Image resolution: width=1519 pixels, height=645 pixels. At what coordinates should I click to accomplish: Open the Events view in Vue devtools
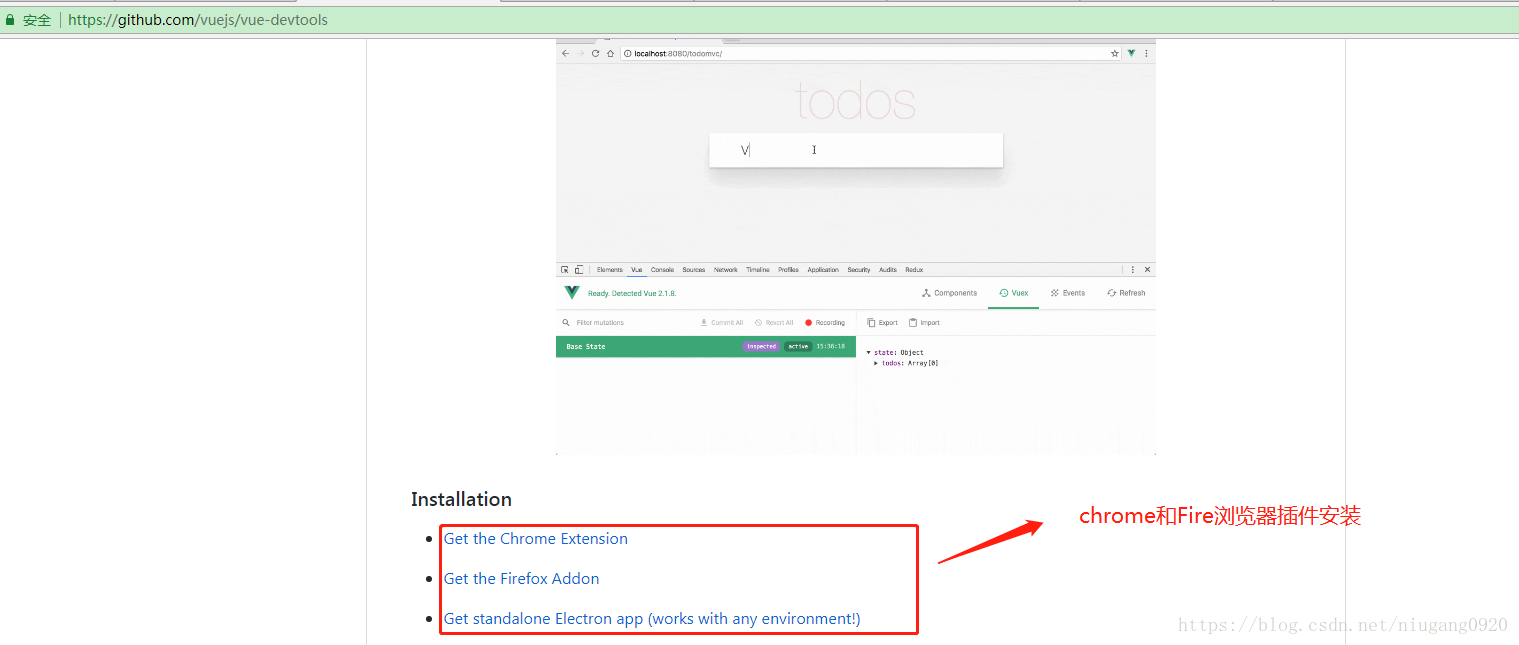pyautogui.click(x=1067, y=293)
